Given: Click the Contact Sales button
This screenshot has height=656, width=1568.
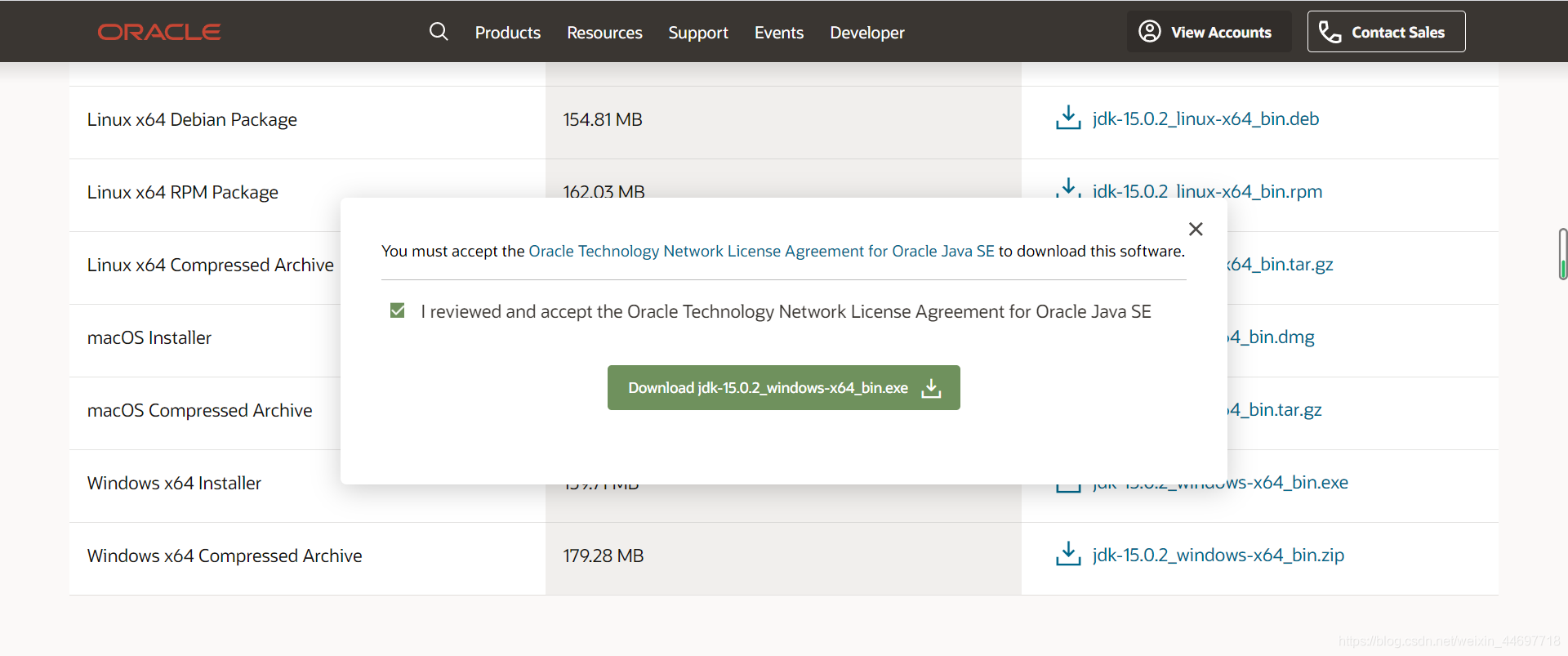Looking at the screenshot, I should pos(1386,32).
